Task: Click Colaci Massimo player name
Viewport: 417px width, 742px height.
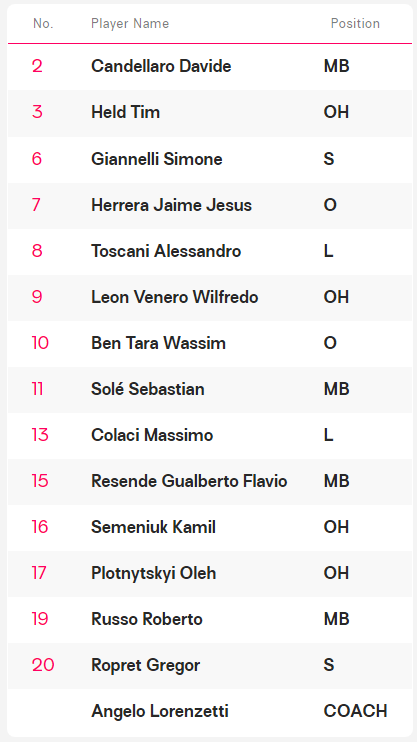Action: pyautogui.click(x=152, y=435)
